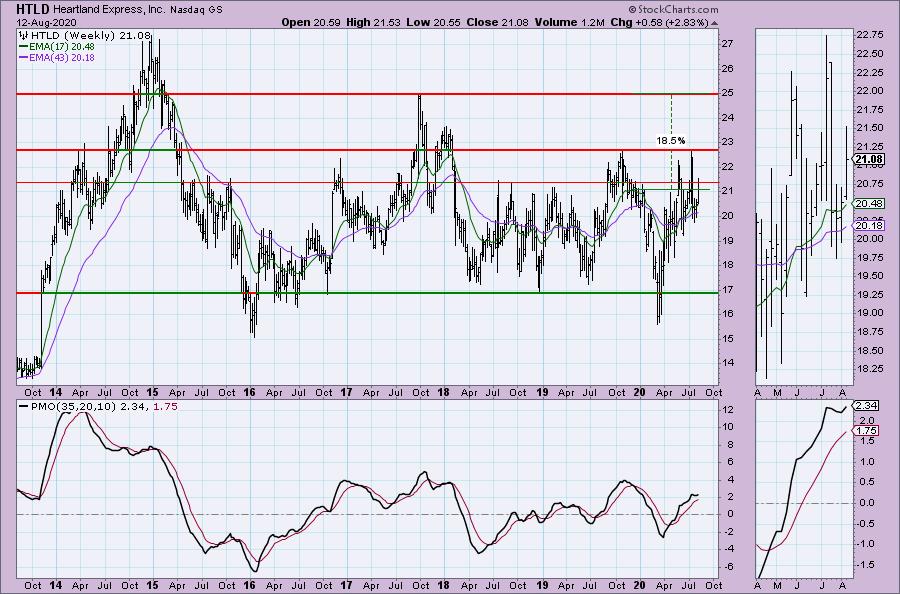
Task: Click the -1.5 label on the zoomed PMO axis
Action: point(866,565)
